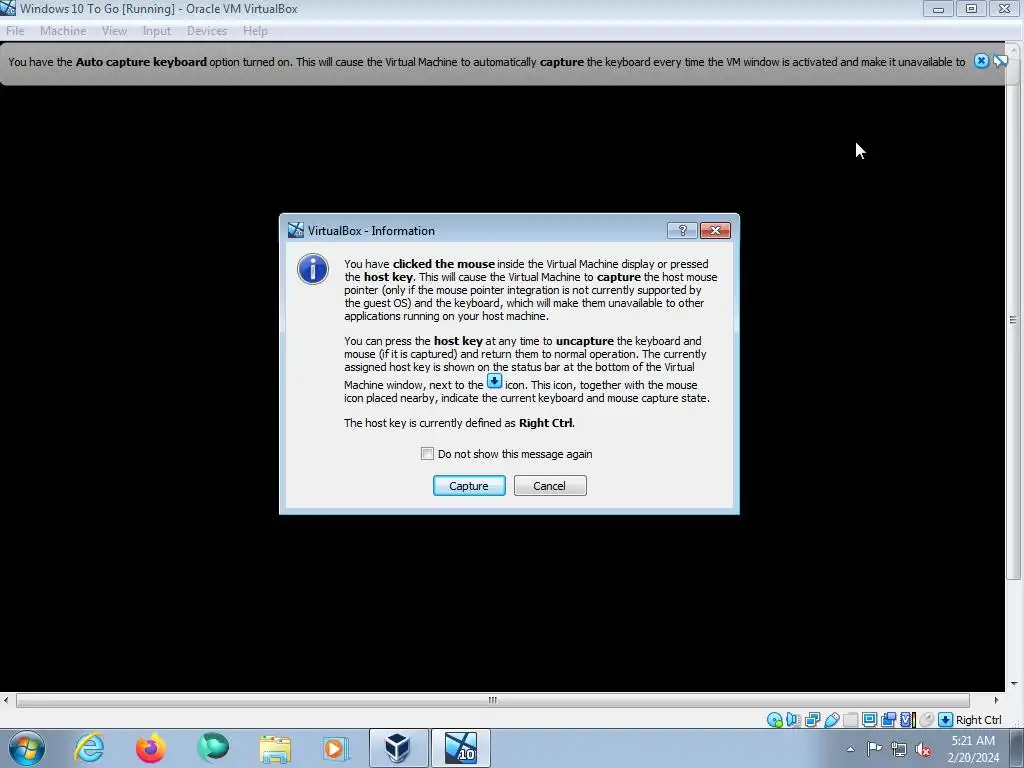Screen dimensions: 1024x768
Task: Click the network adapters status icon
Action: tap(812, 720)
